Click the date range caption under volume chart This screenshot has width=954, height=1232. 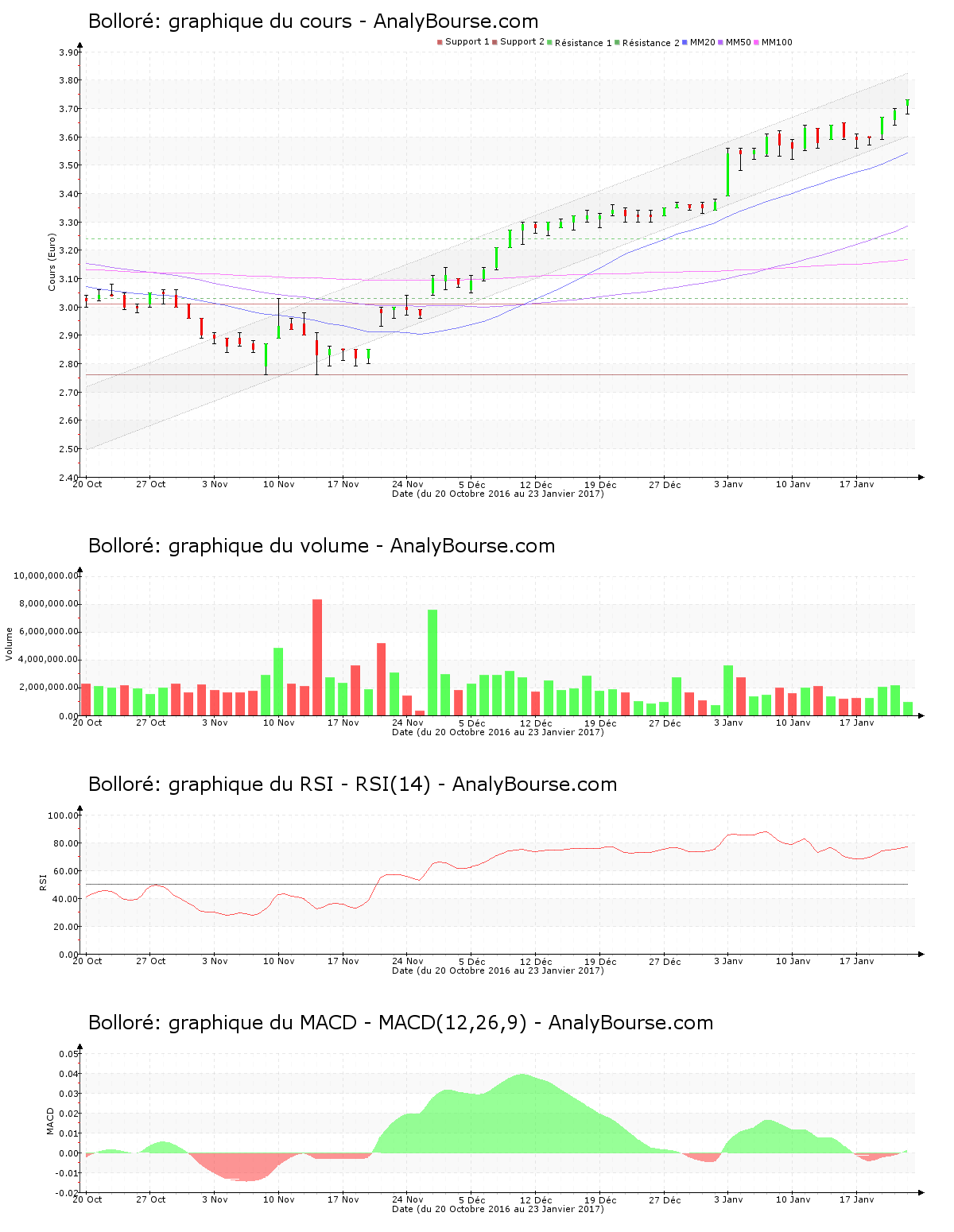click(498, 732)
